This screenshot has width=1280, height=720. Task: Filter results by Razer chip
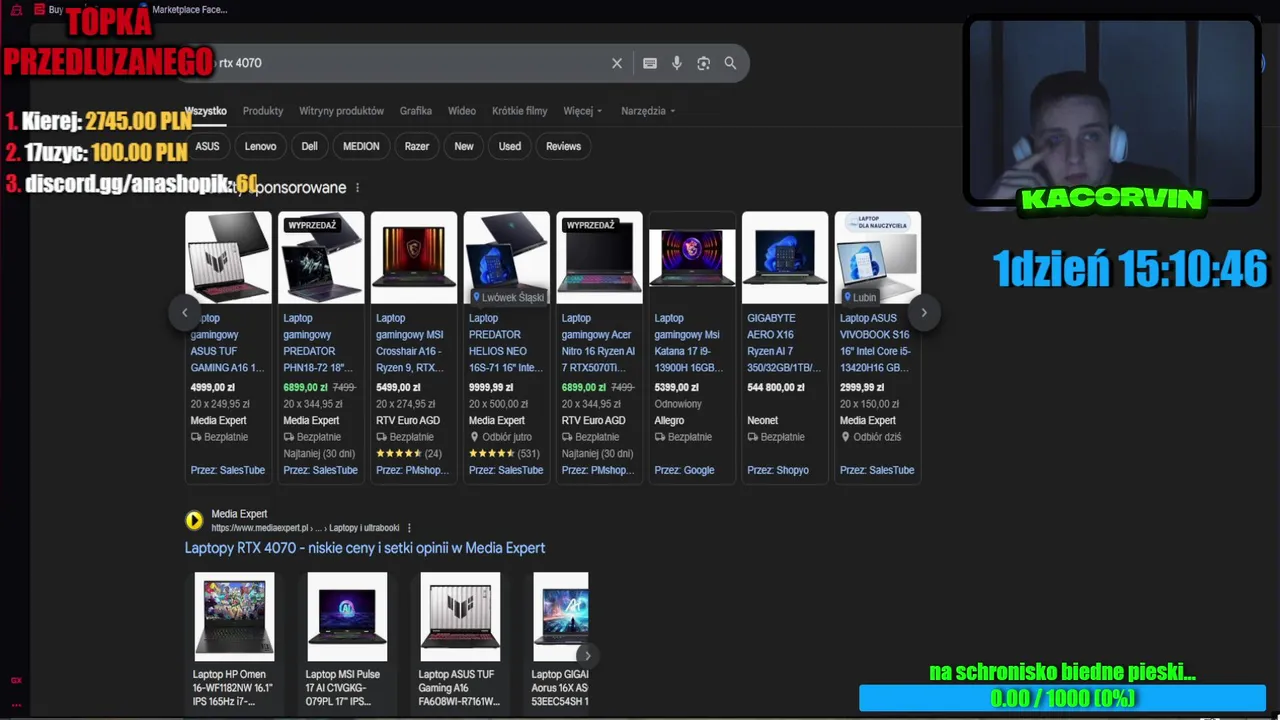pos(417,146)
